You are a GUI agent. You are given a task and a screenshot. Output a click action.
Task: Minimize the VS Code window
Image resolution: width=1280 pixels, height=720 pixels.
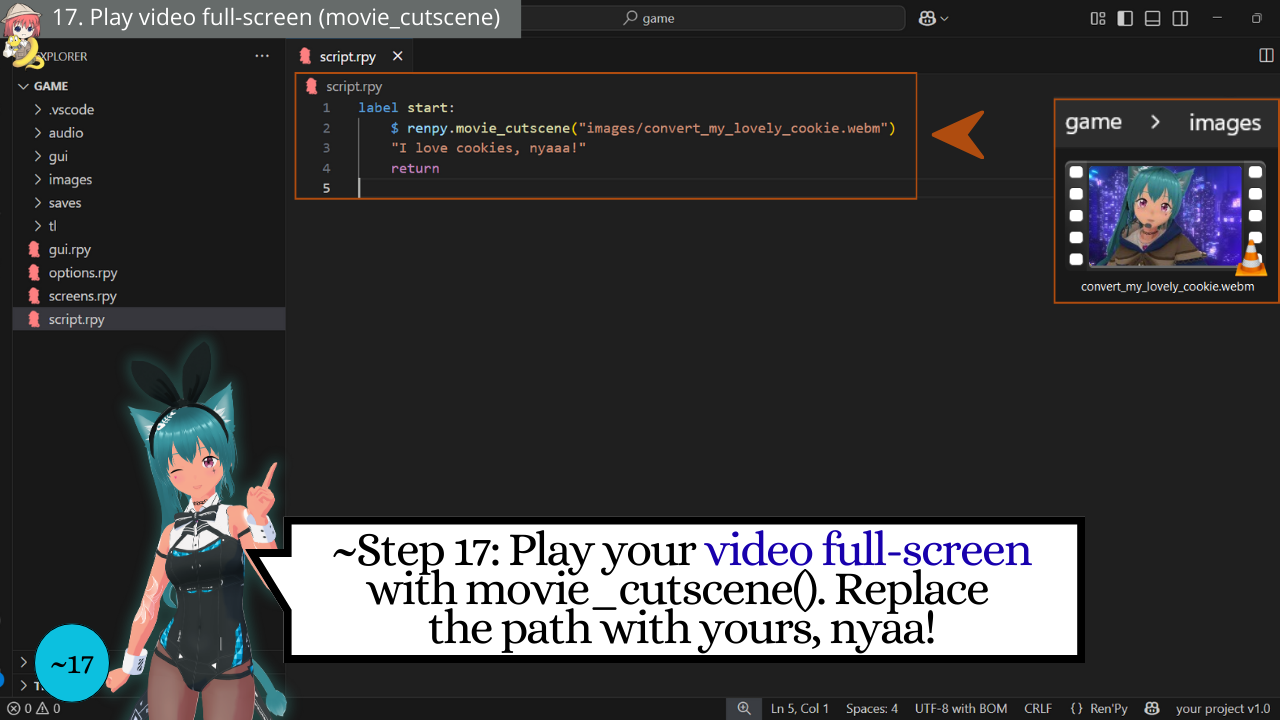point(1217,18)
